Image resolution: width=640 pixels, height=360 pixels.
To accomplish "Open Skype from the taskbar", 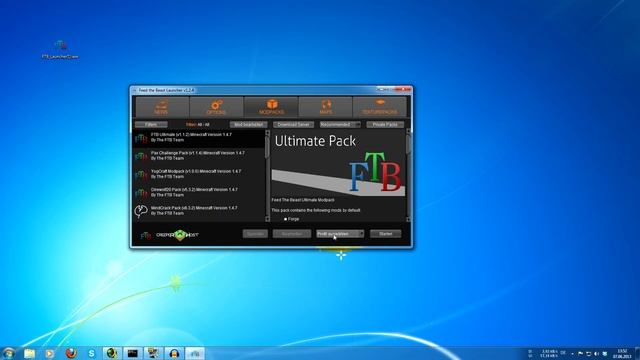I will point(91,353).
